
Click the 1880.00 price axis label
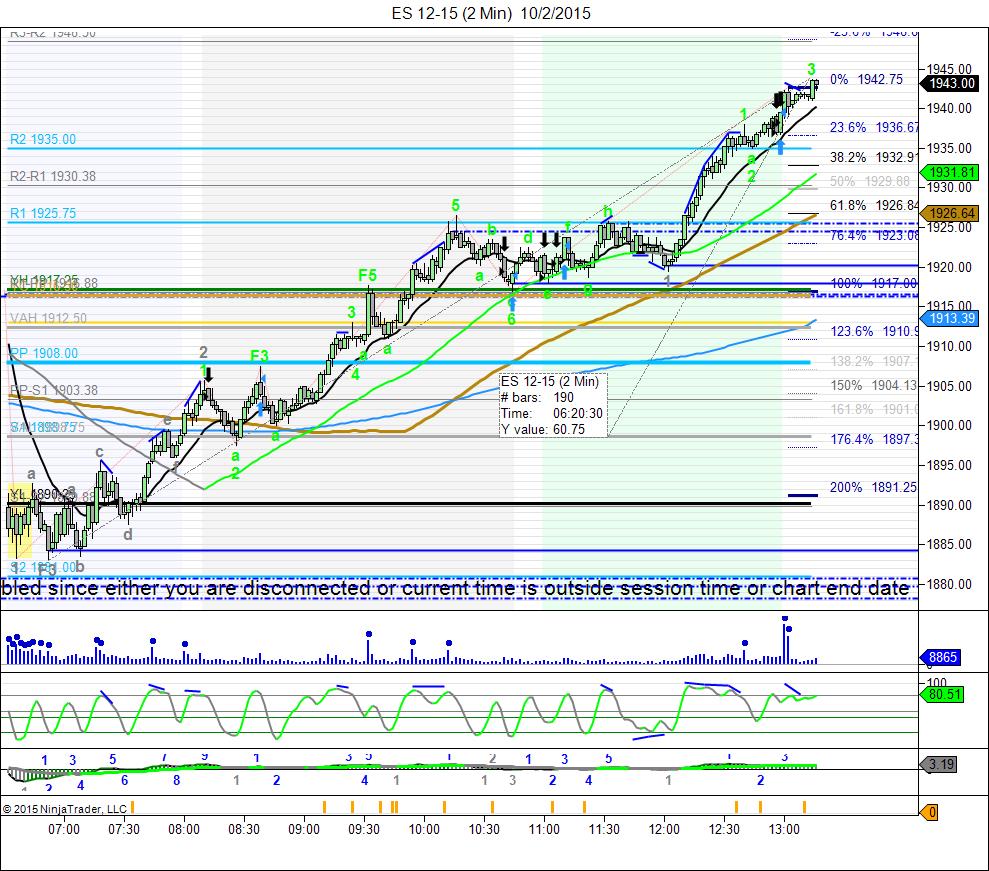click(x=949, y=584)
